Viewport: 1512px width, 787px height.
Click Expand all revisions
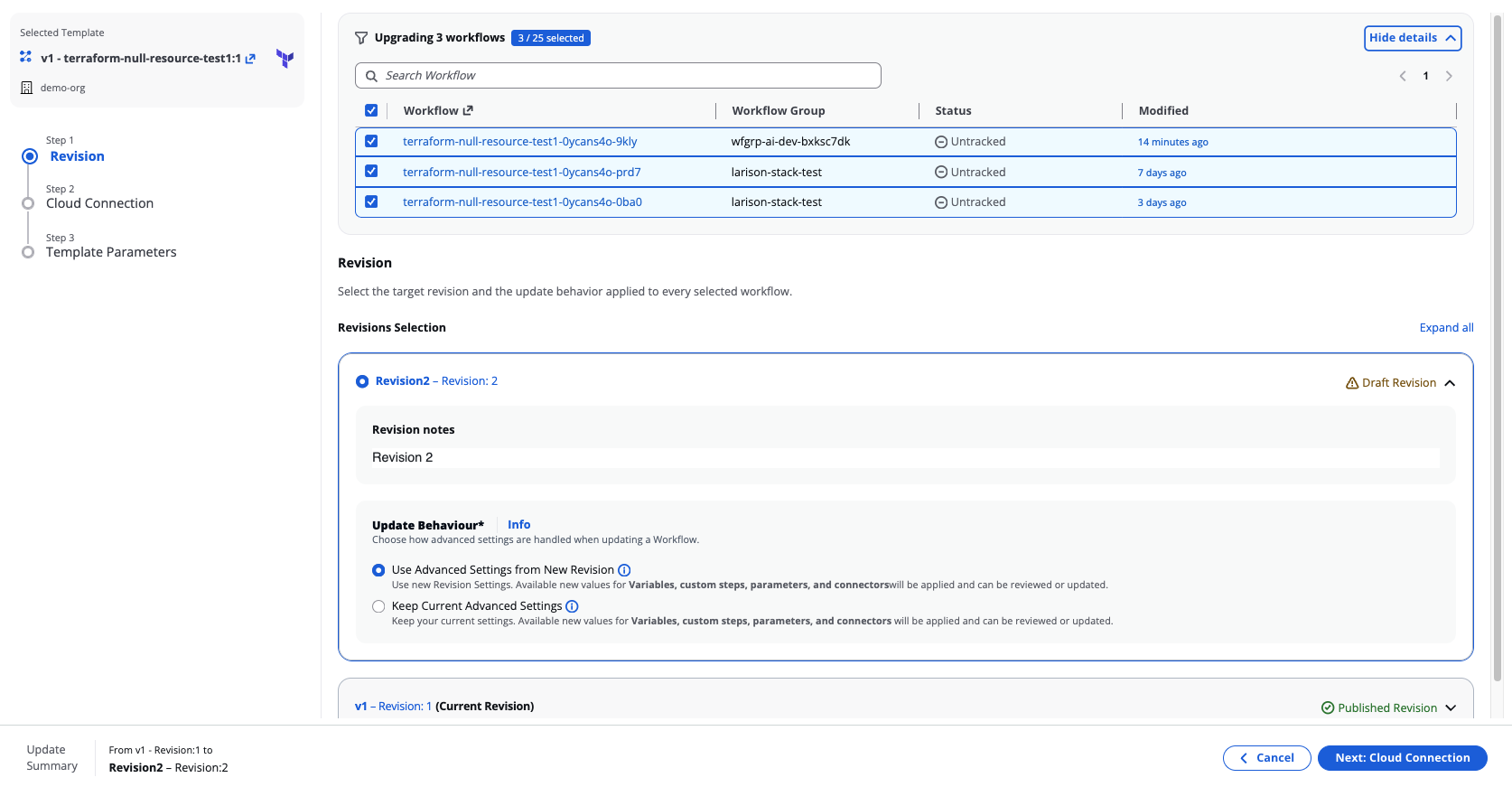(x=1446, y=328)
